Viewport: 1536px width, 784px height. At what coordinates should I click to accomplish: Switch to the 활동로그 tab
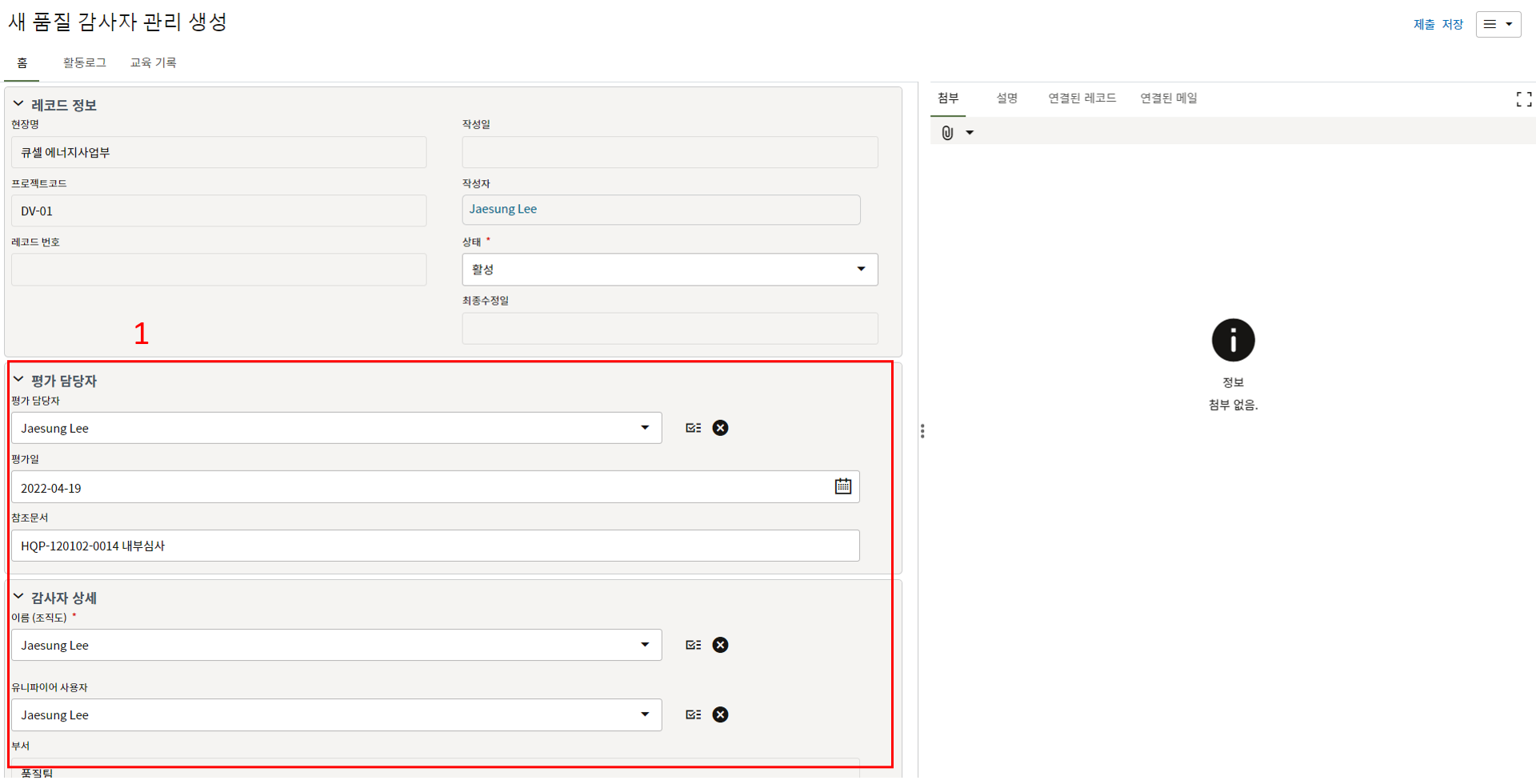tap(84, 62)
